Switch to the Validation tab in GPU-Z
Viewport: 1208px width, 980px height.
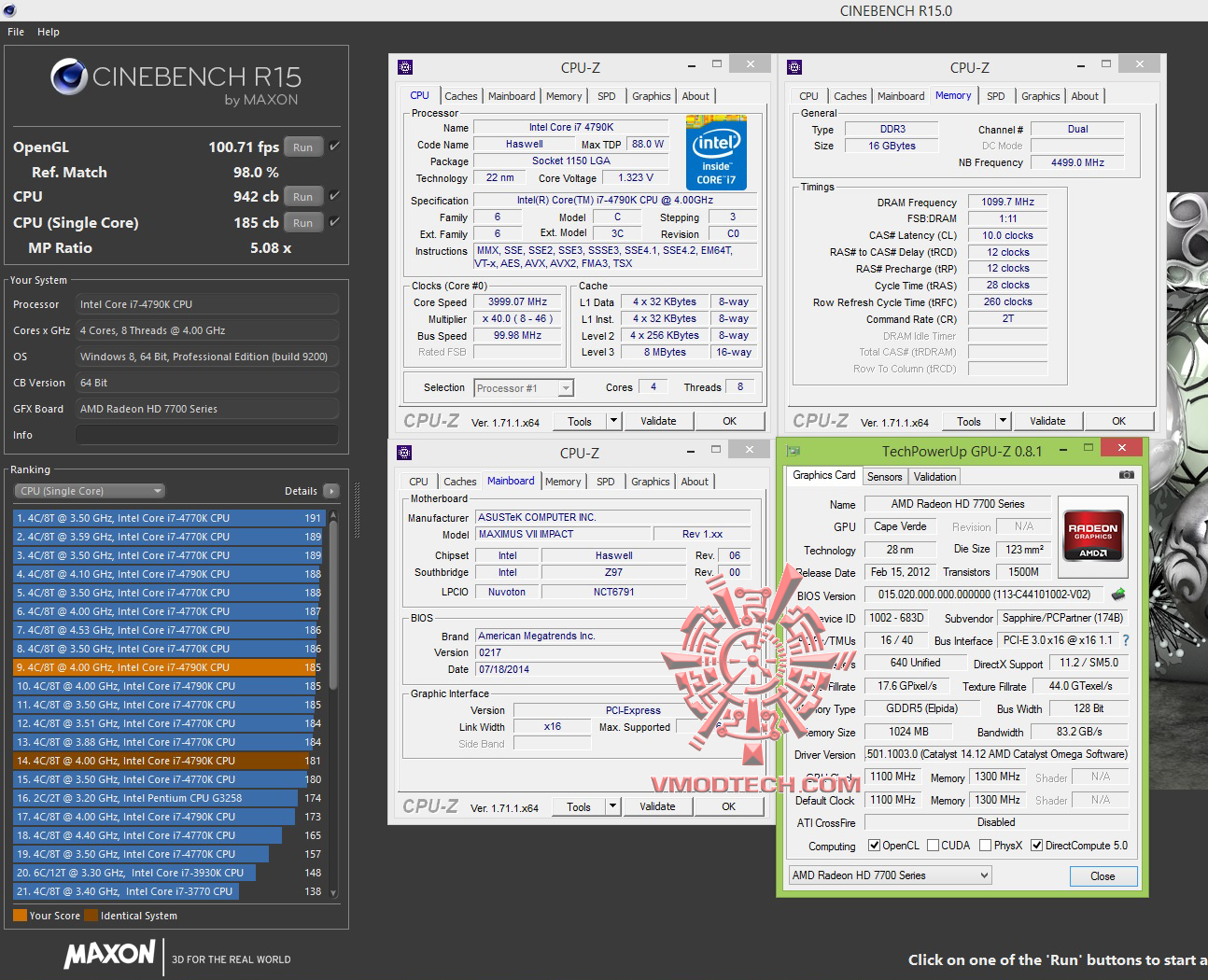[x=934, y=477]
